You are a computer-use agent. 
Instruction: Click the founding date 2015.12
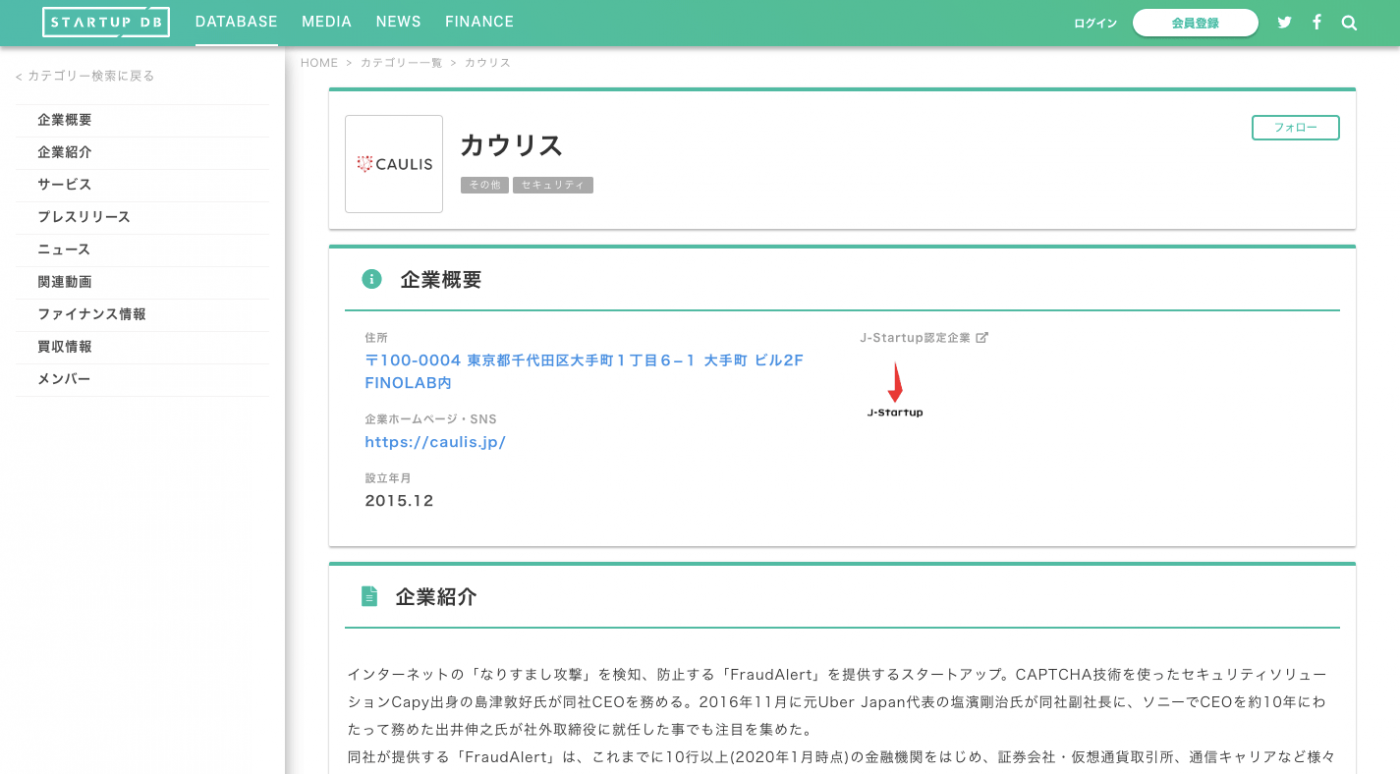pyautogui.click(x=399, y=501)
